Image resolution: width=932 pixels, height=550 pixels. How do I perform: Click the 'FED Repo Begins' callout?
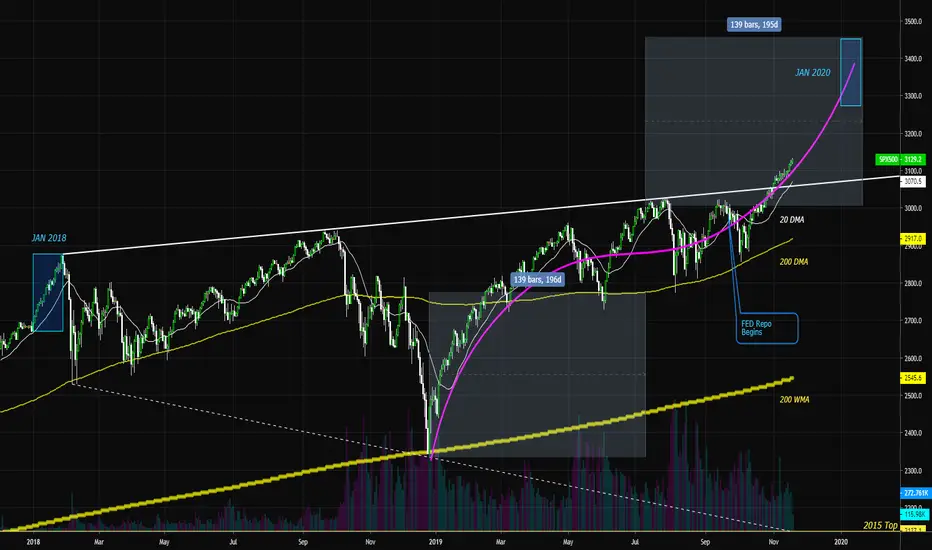pyautogui.click(x=767, y=328)
